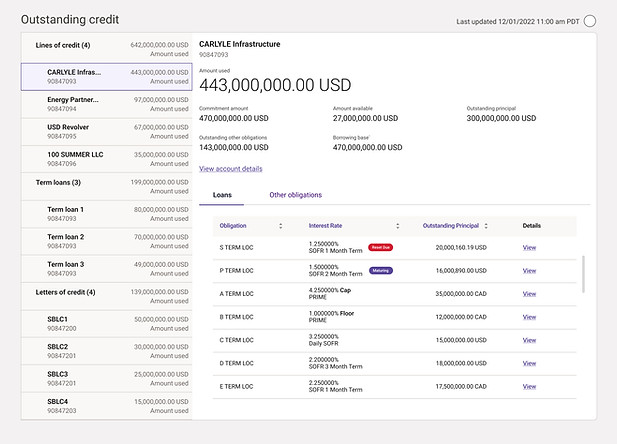Image resolution: width=617 pixels, height=444 pixels.
Task: Sort by Obligation column arrows
Action: tap(281, 226)
